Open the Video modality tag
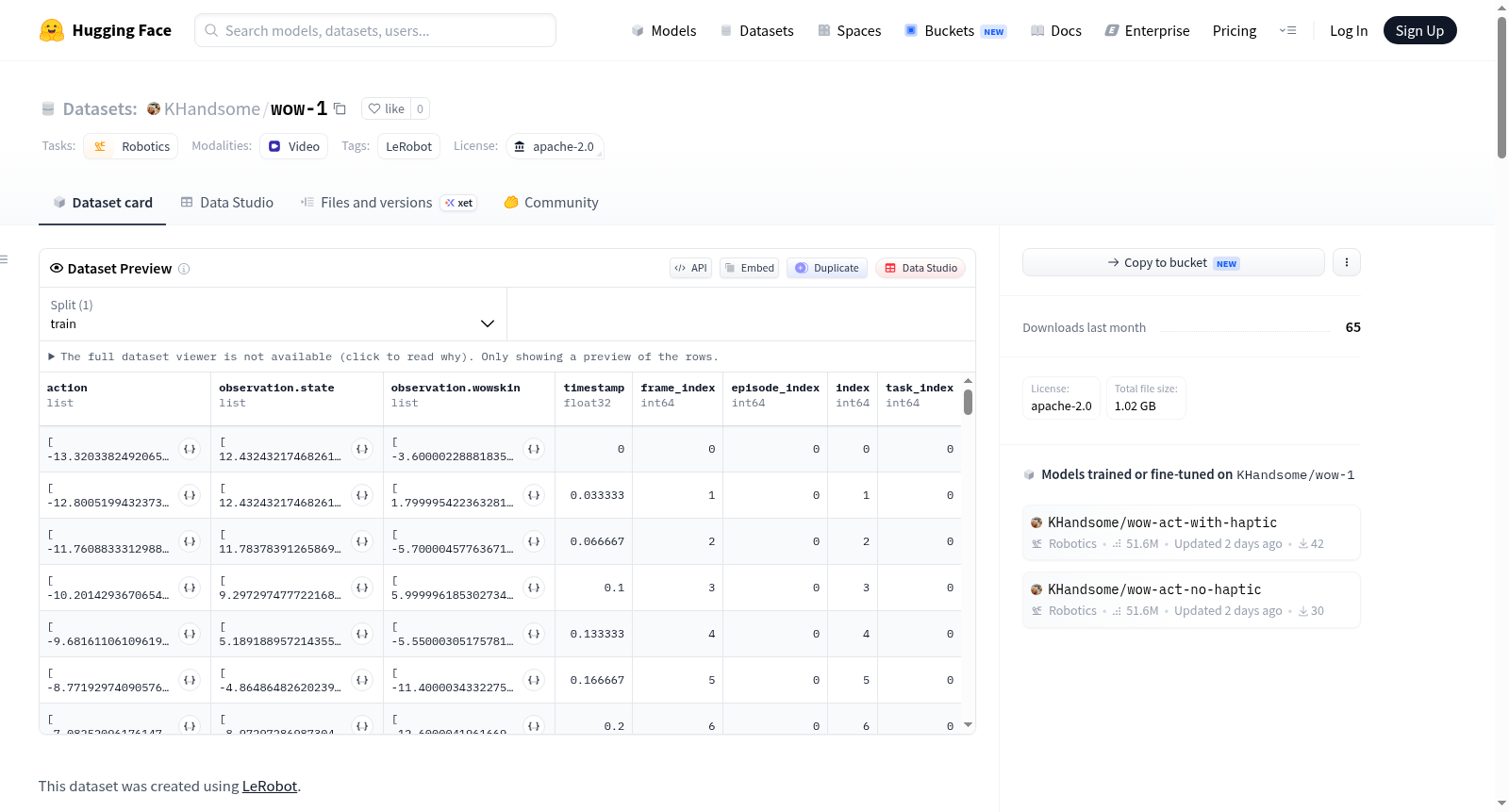1509x812 pixels. pyautogui.click(x=294, y=146)
